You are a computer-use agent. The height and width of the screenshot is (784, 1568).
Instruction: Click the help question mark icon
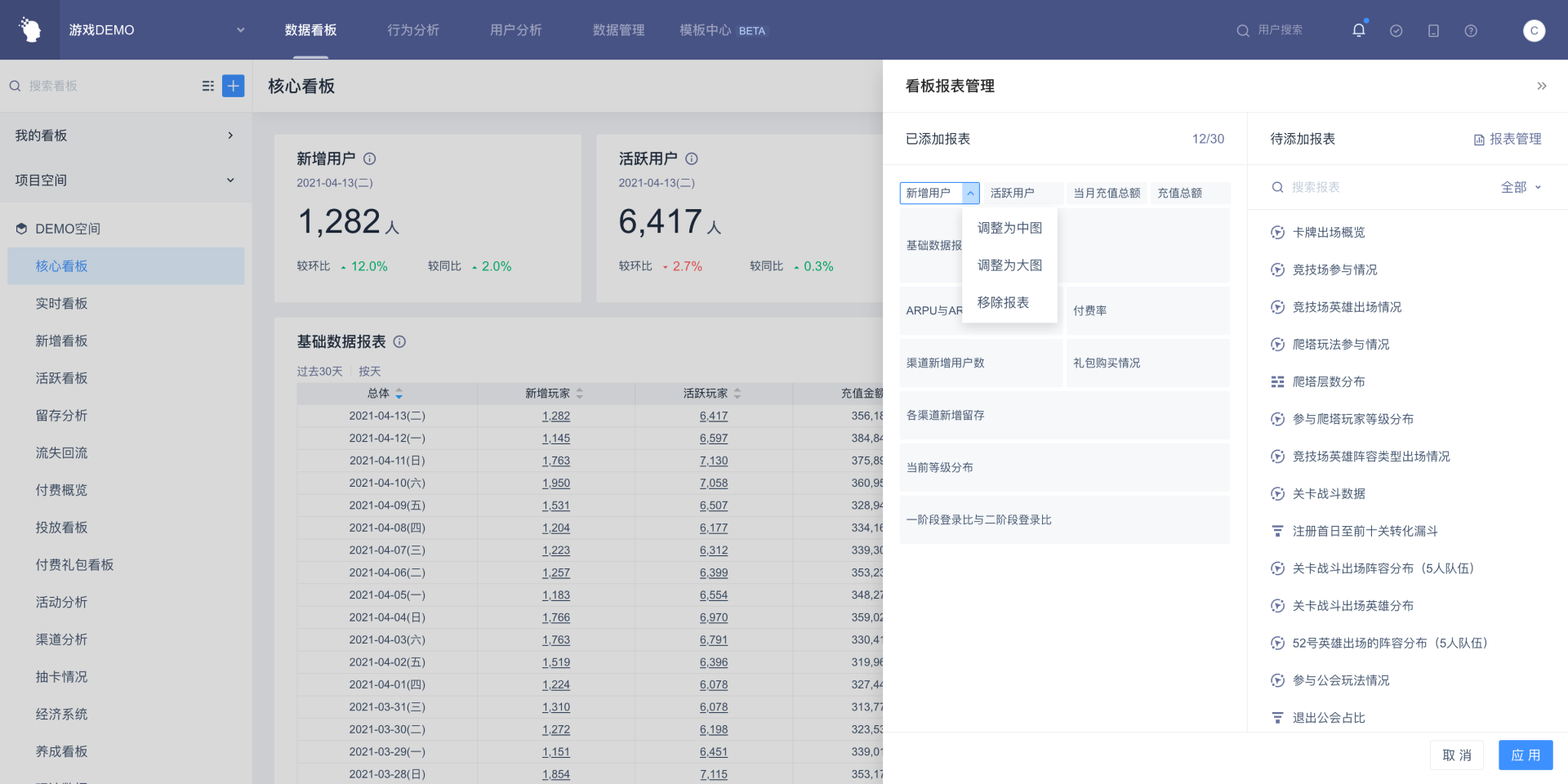click(1470, 30)
